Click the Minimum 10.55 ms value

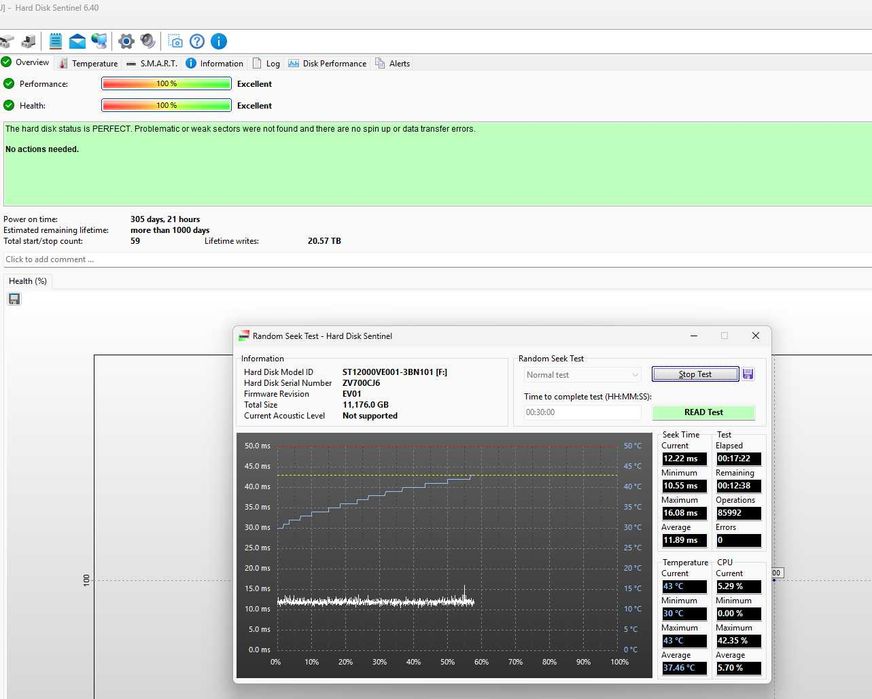[x=684, y=486]
